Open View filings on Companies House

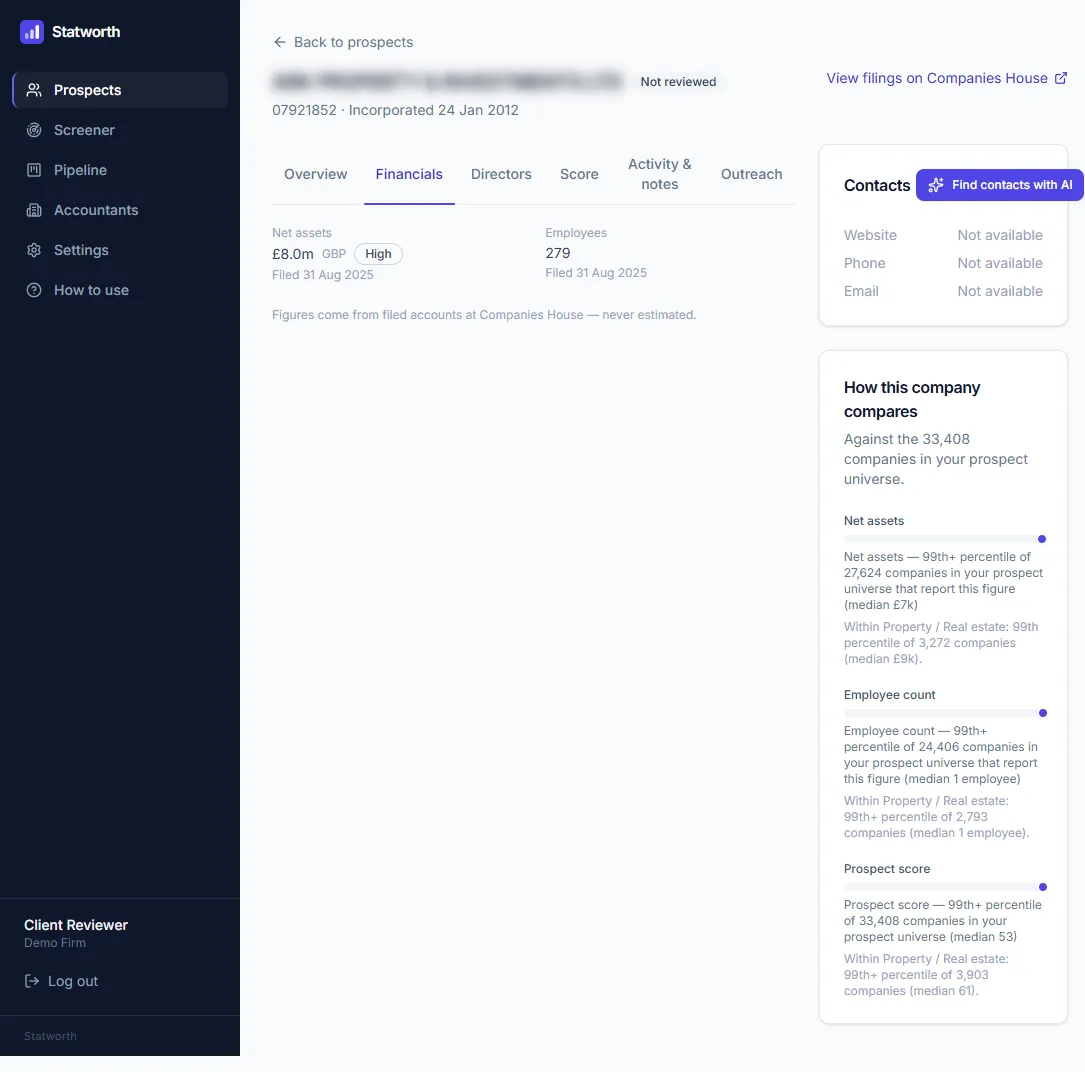tap(947, 78)
